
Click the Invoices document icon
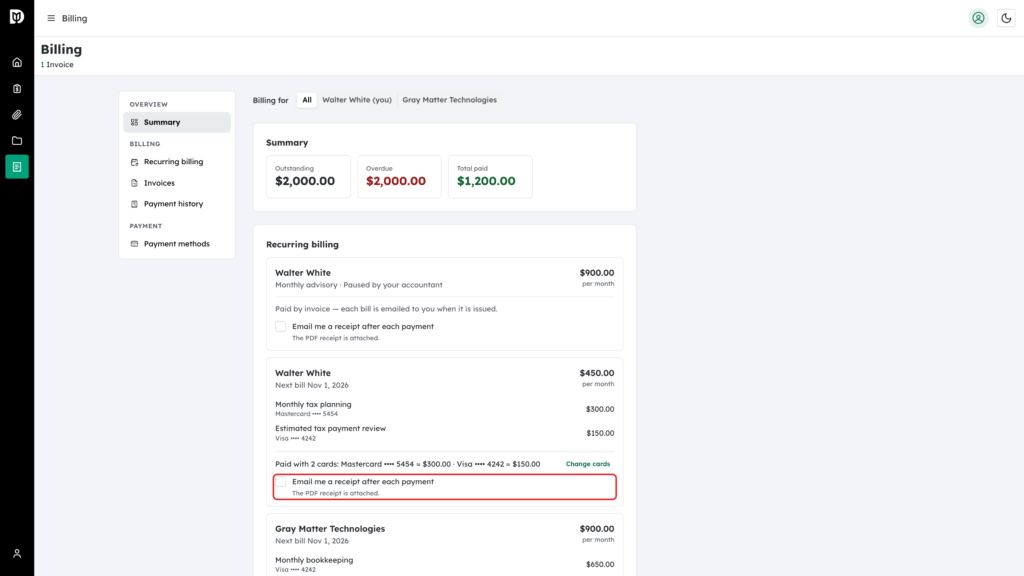tap(135, 183)
